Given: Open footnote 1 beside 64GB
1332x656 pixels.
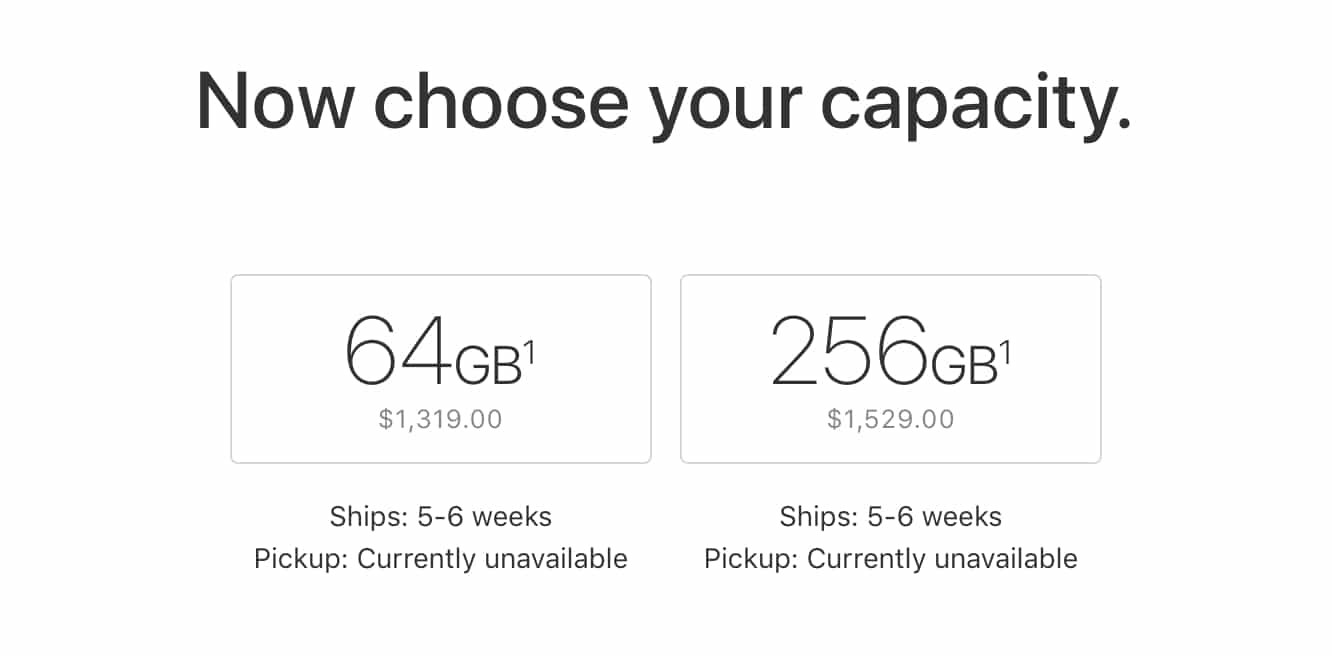Looking at the screenshot, I should pyautogui.click(x=530, y=352).
